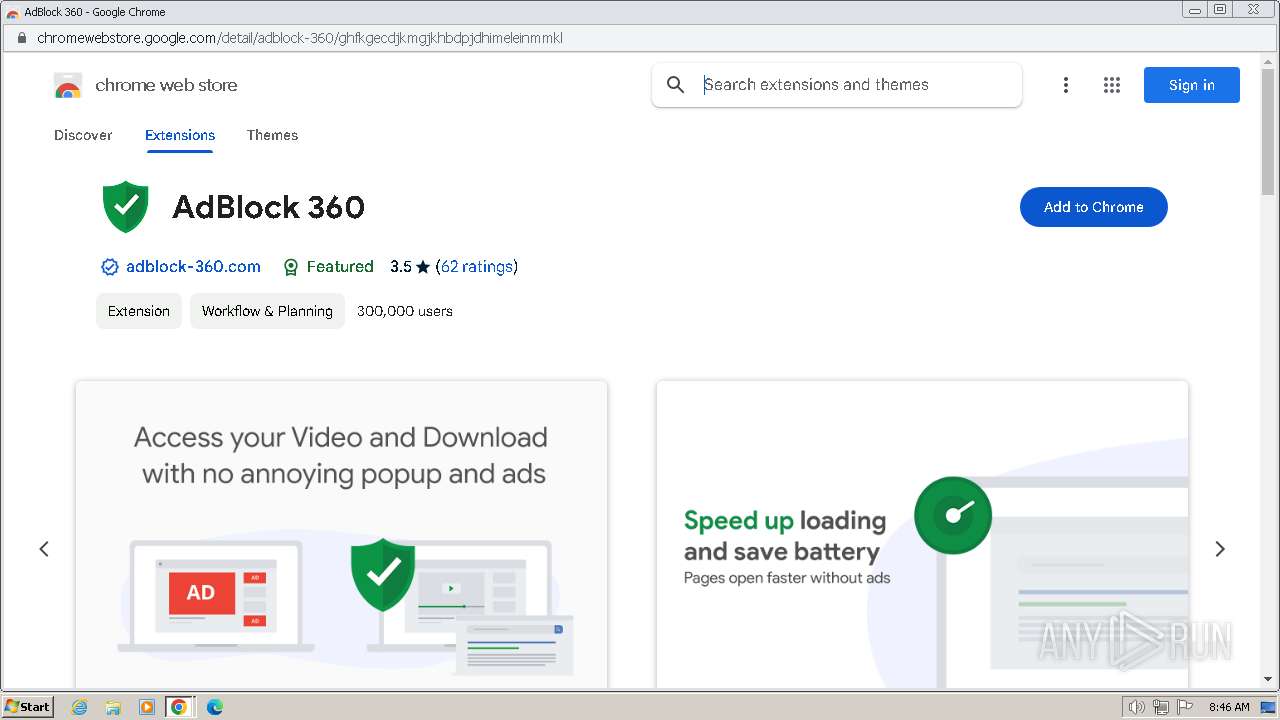Click the Workflow & Planning chip

[267, 311]
